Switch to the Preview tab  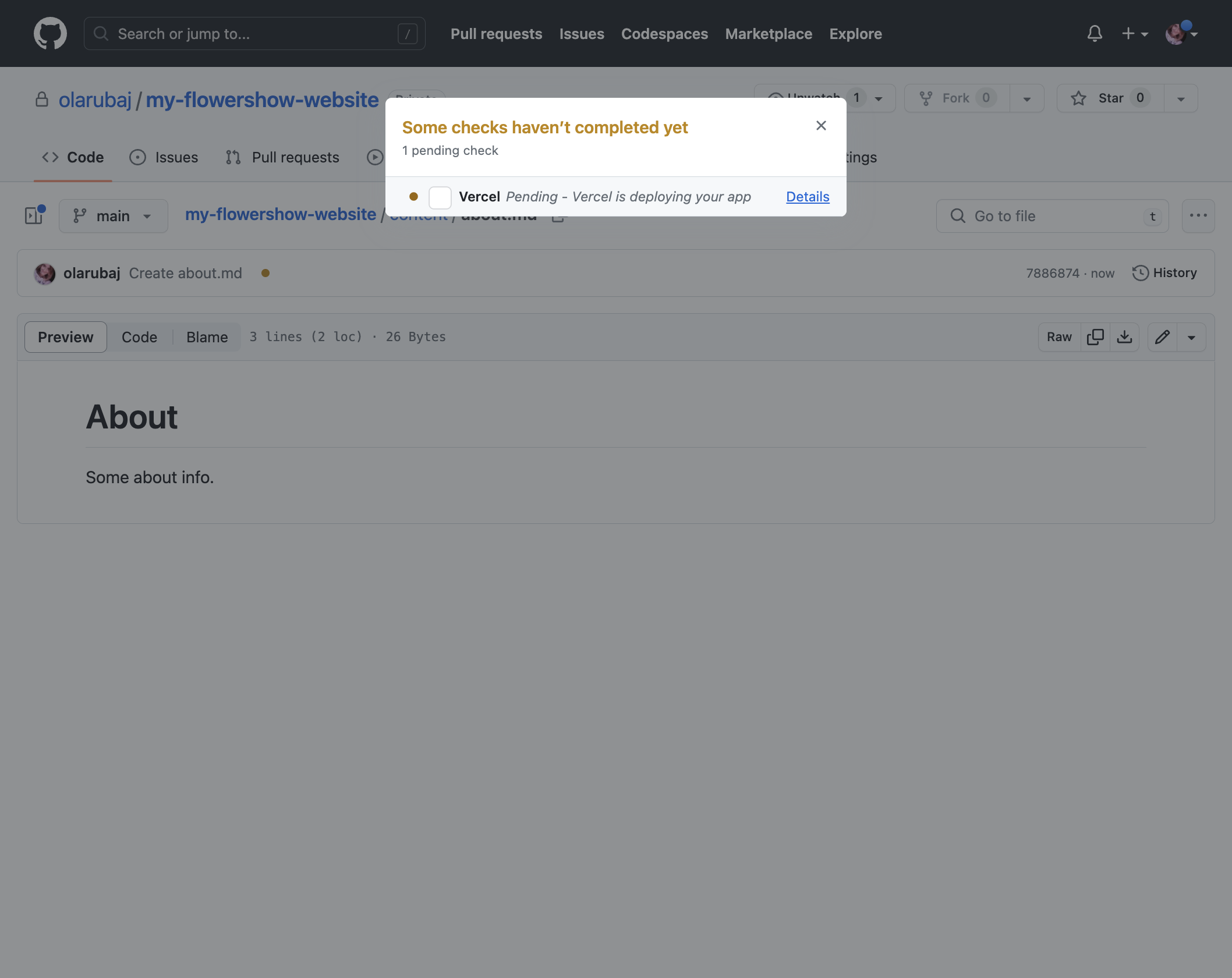click(x=66, y=337)
